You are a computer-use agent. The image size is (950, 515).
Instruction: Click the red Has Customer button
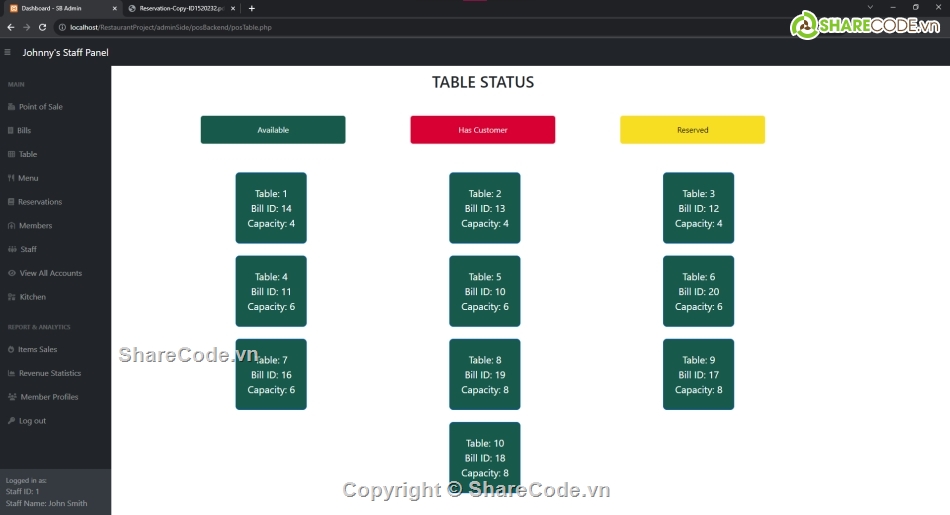[x=482, y=130]
